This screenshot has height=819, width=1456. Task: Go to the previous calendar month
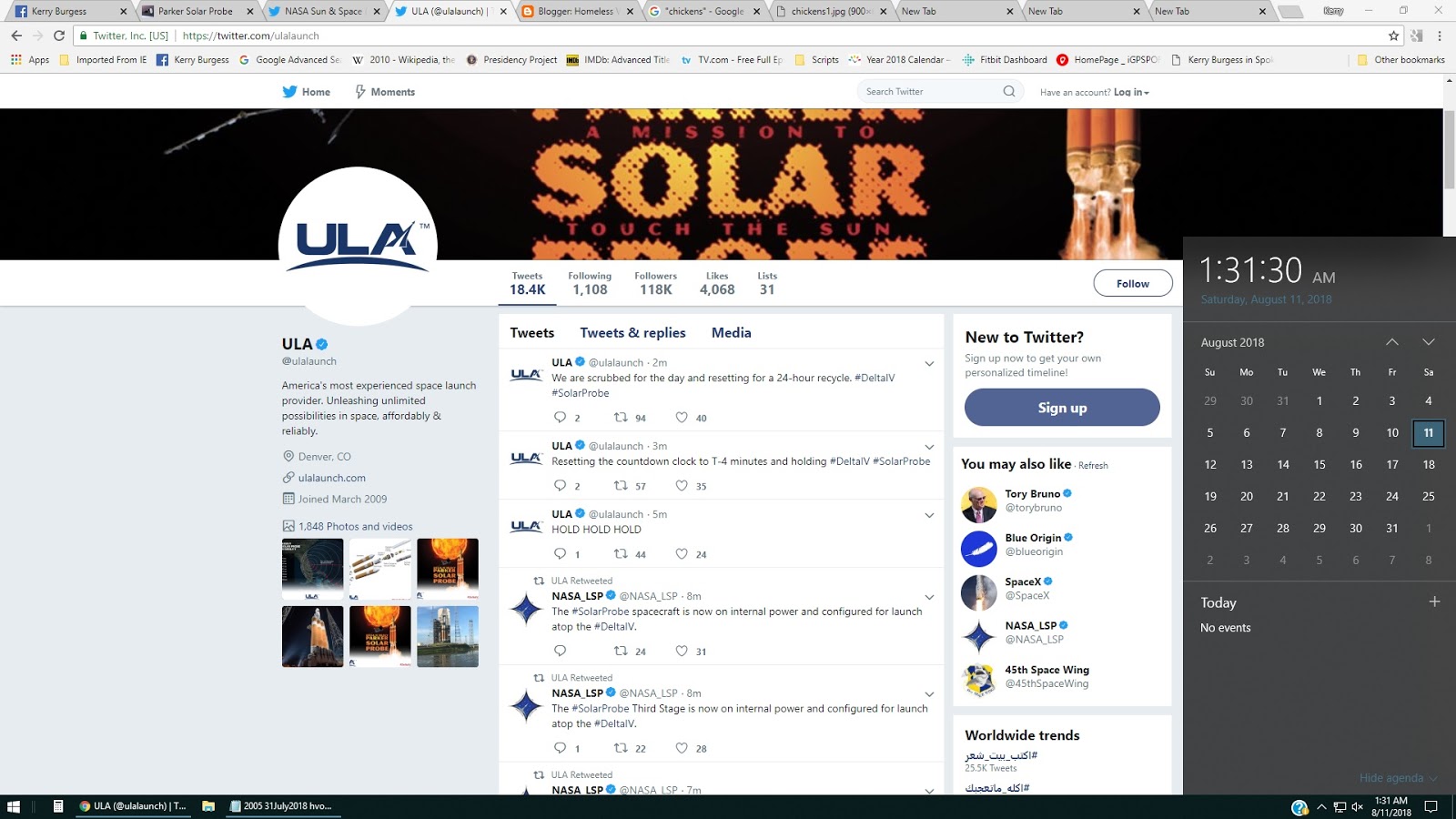click(1392, 342)
